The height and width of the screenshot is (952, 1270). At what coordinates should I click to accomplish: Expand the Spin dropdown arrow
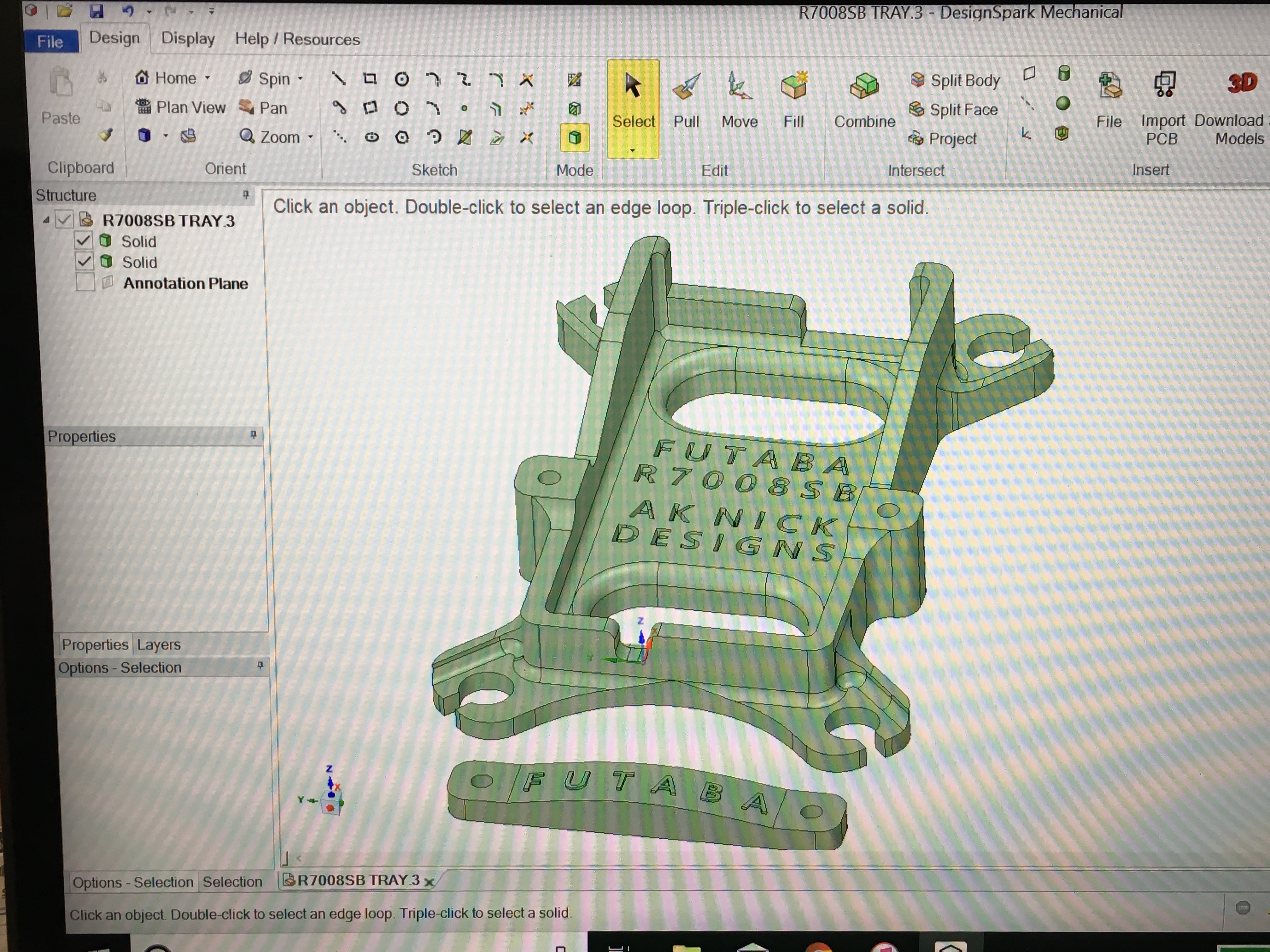pyautogui.click(x=300, y=79)
